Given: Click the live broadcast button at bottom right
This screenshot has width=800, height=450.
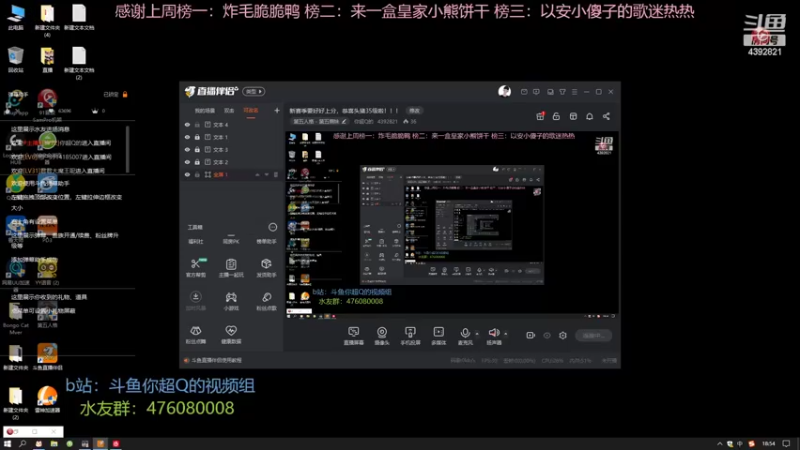Looking at the screenshot, I should coord(593,335).
